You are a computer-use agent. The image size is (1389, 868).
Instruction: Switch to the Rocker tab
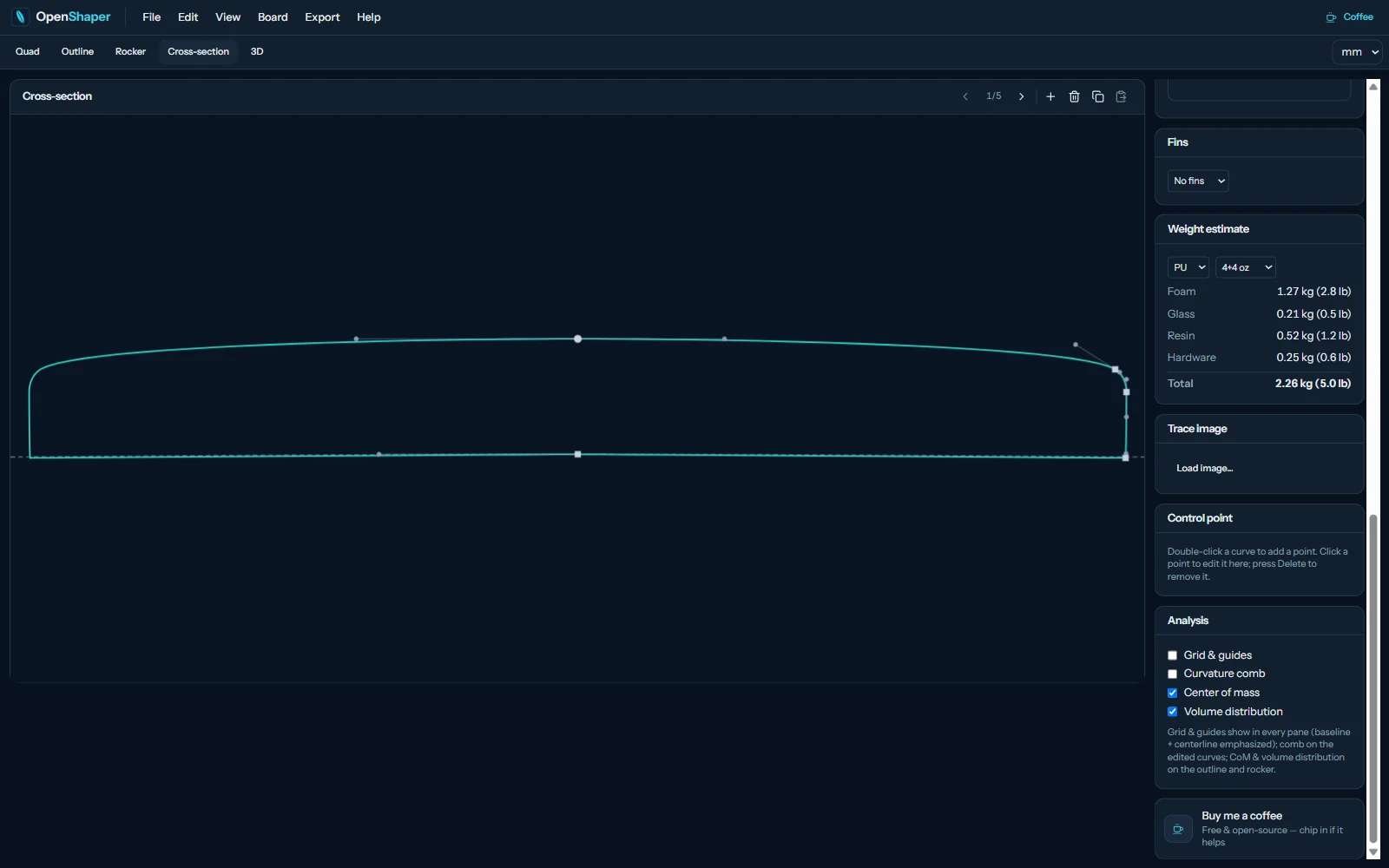pos(130,52)
